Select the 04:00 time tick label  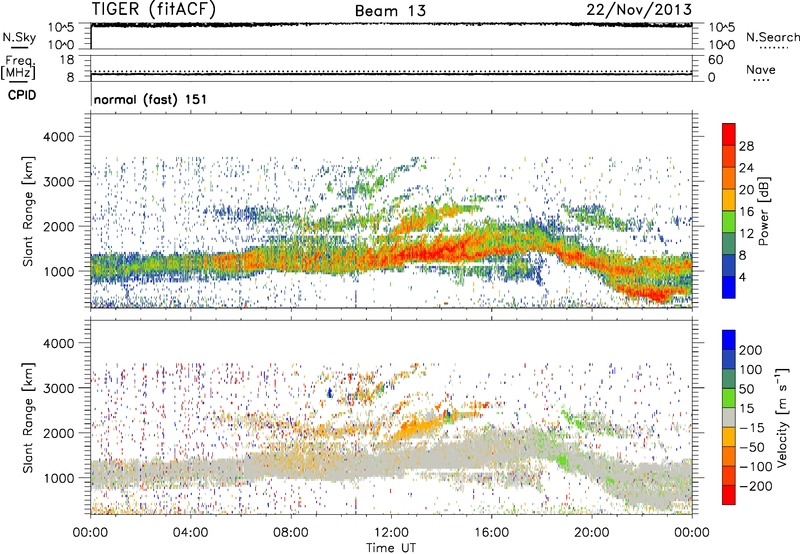click(190, 533)
